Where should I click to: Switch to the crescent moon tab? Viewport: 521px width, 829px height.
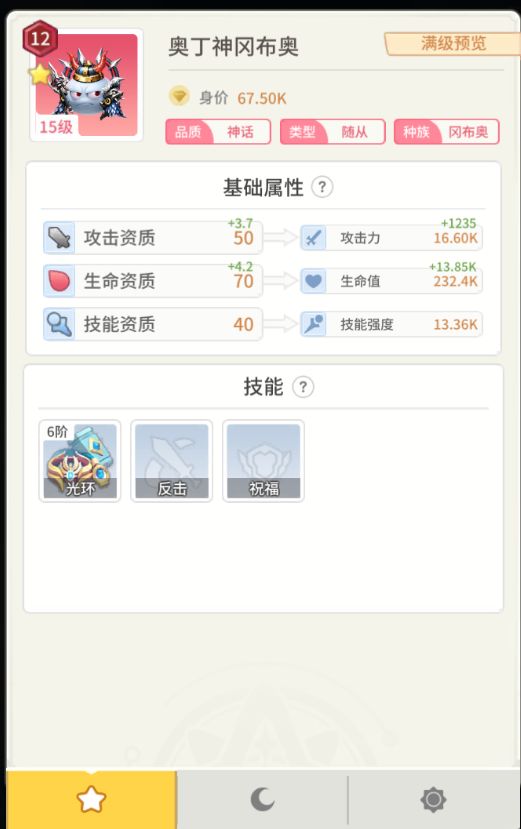(262, 799)
